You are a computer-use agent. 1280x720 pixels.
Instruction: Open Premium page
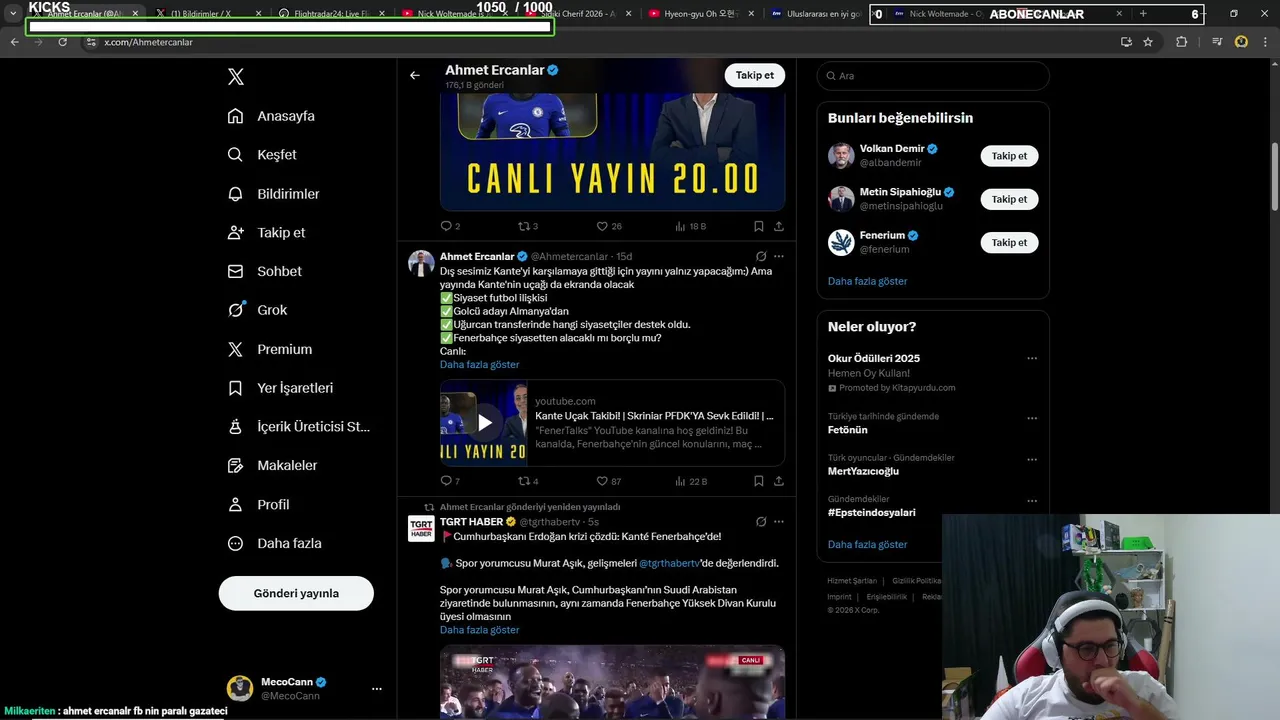[269, 349]
